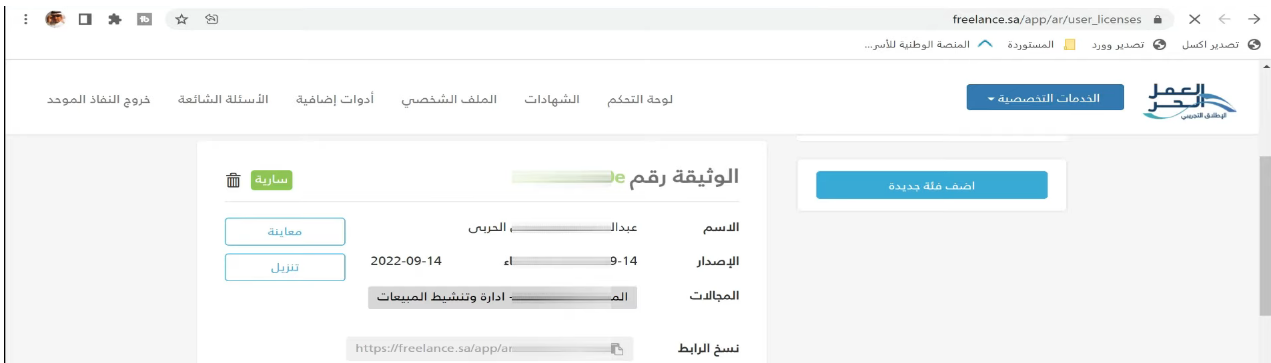Viewport: 1271px width, 363px height.
Task: Click the document link field
Action: [490, 349]
